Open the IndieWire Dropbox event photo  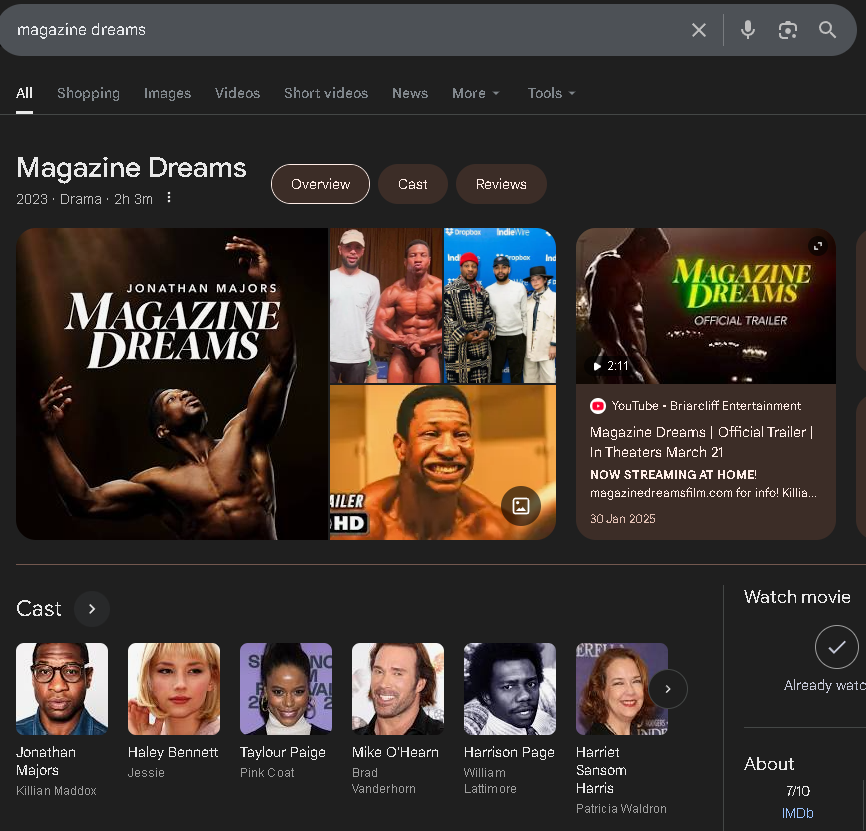point(500,305)
